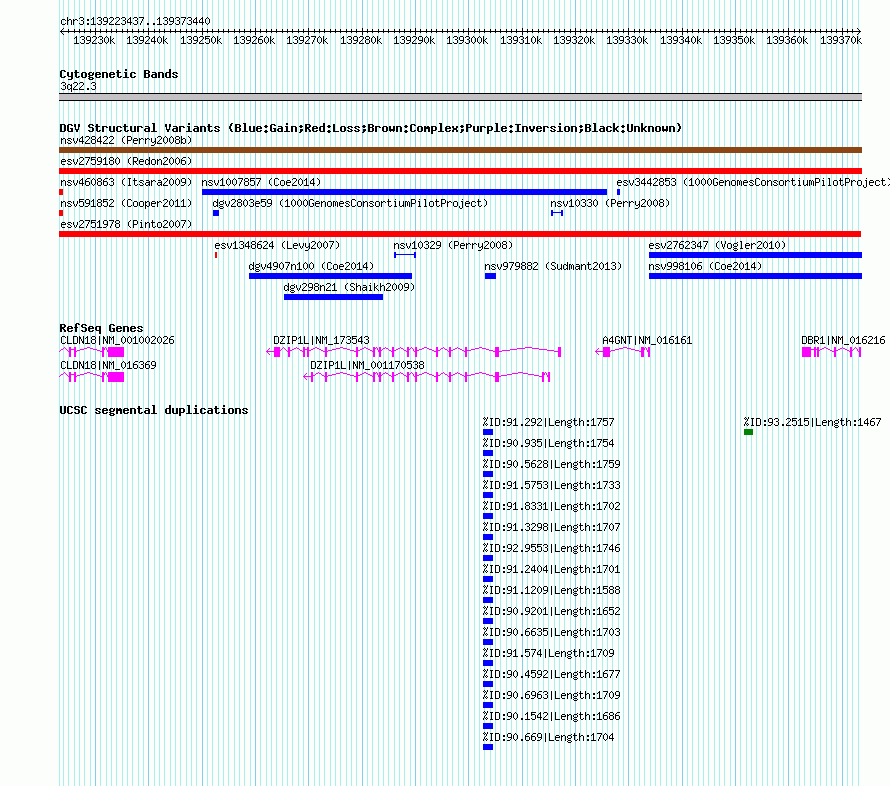
Task: Click the nsv1007857 (Coe2014) label
Action: click(261, 182)
